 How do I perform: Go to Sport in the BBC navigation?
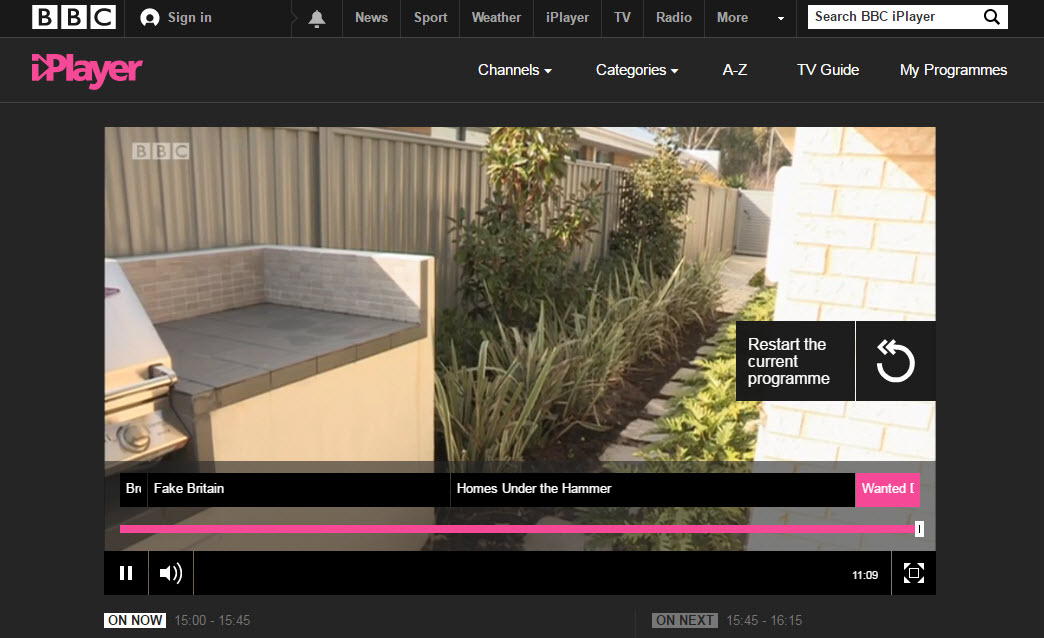coord(430,17)
